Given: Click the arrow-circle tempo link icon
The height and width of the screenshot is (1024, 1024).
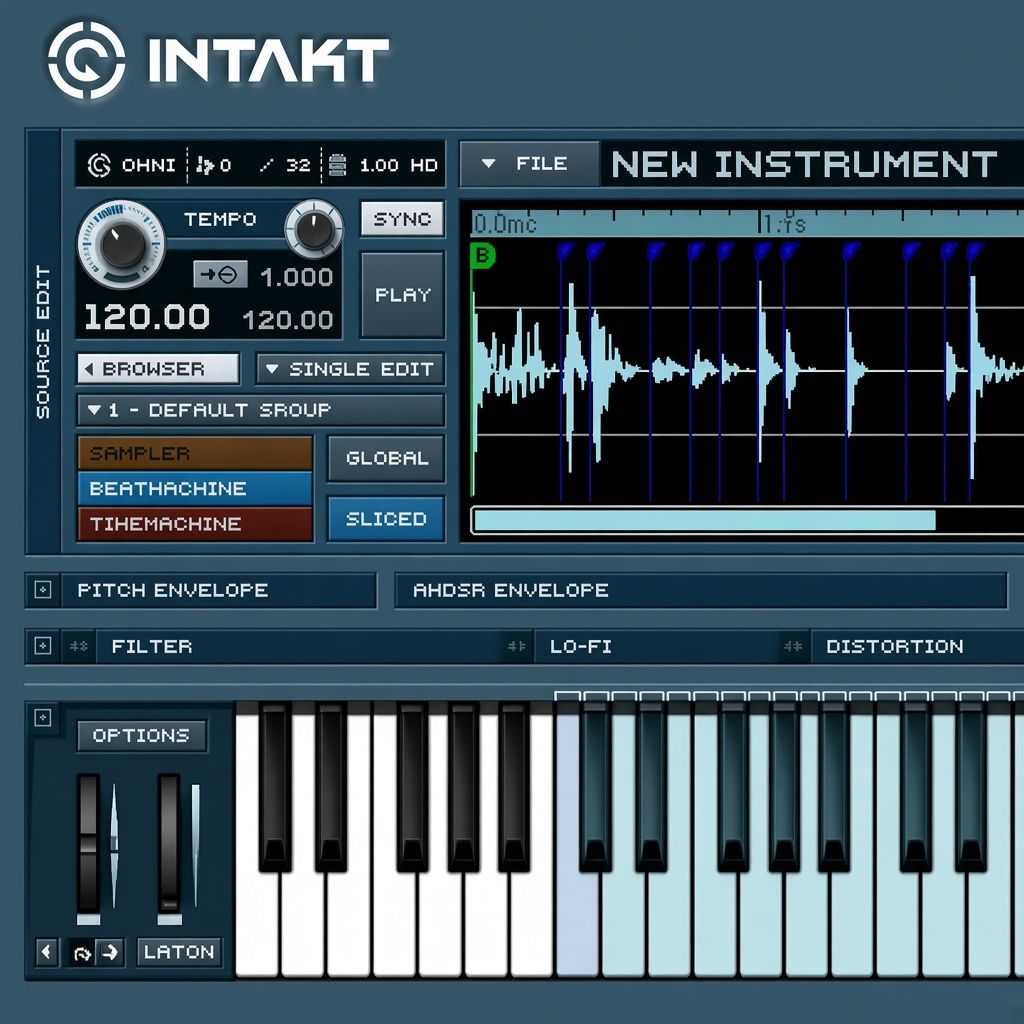Looking at the screenshot, I should 221,274.
